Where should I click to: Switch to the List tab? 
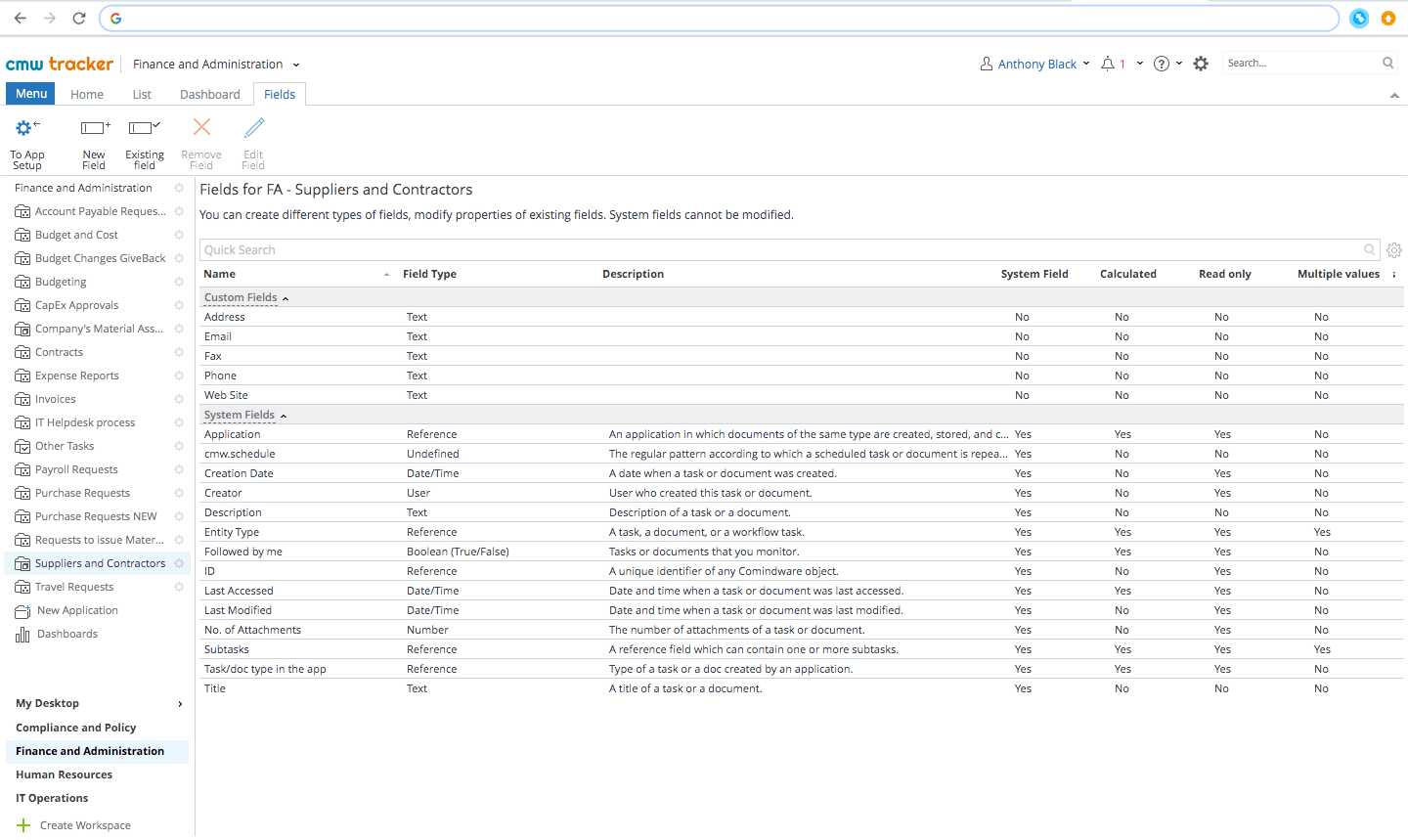[142, 94]
